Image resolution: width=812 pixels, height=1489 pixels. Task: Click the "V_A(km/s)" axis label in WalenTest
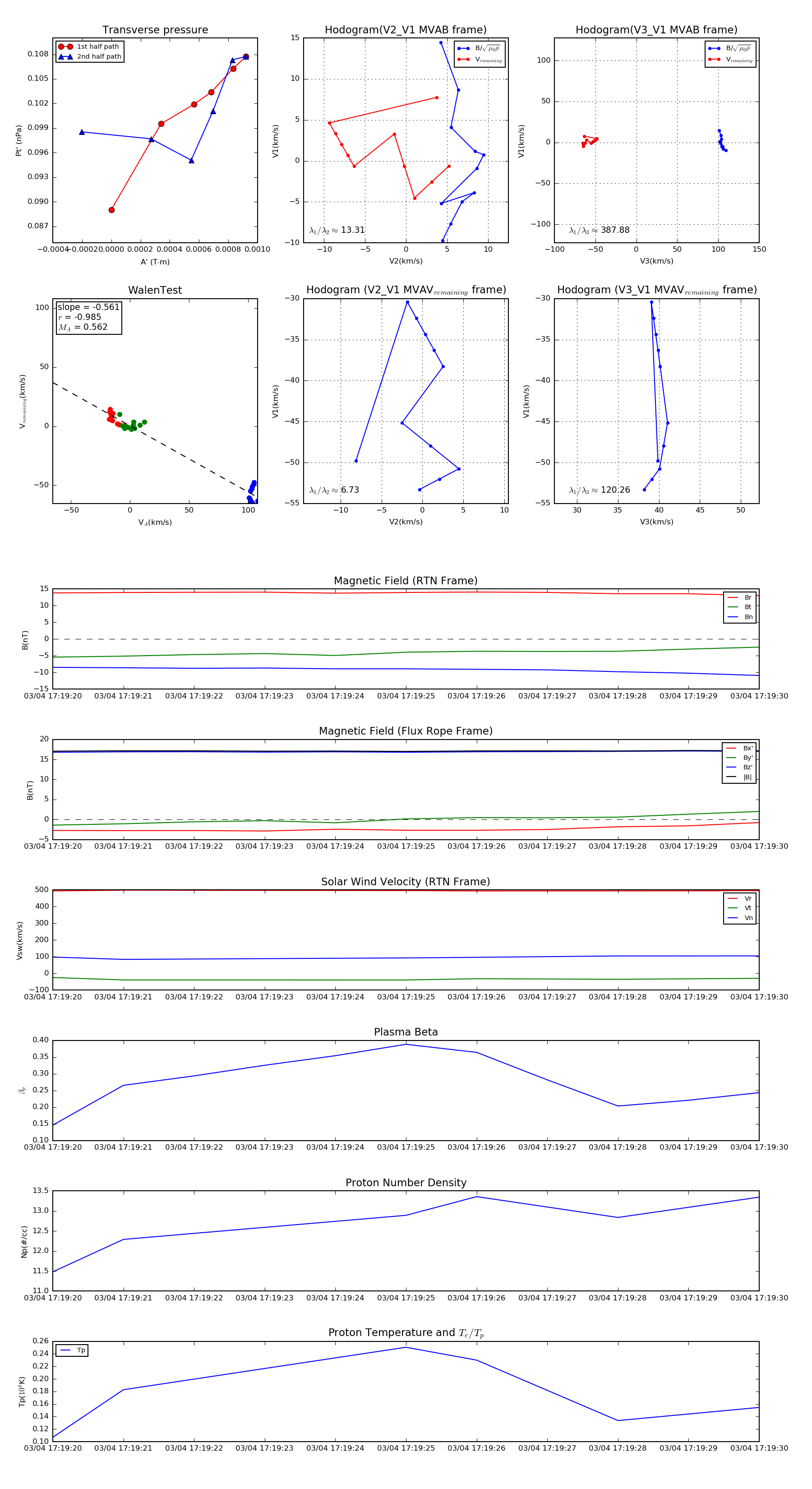pyautogui.click(x=155, y=523)
